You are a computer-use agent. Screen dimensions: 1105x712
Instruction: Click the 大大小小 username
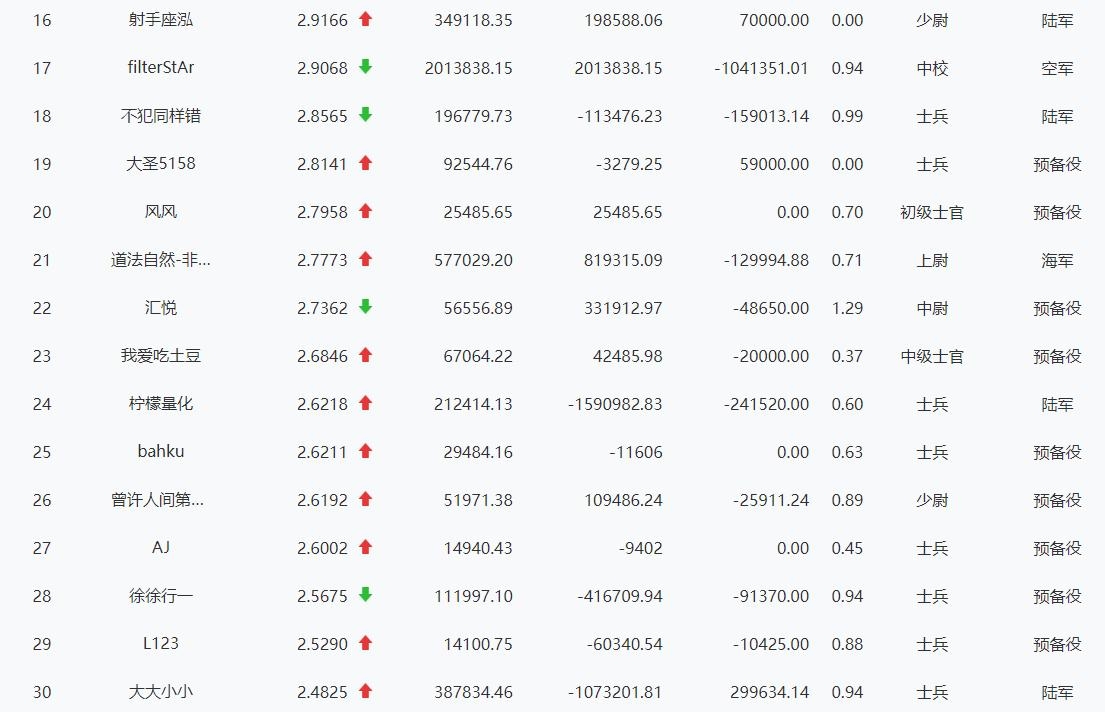[161, 692]
